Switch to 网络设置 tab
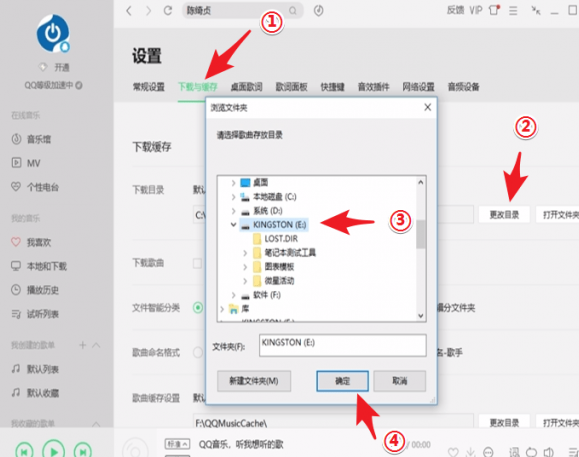This screenshot has width=579, height=457. click(x=418, y=87)
